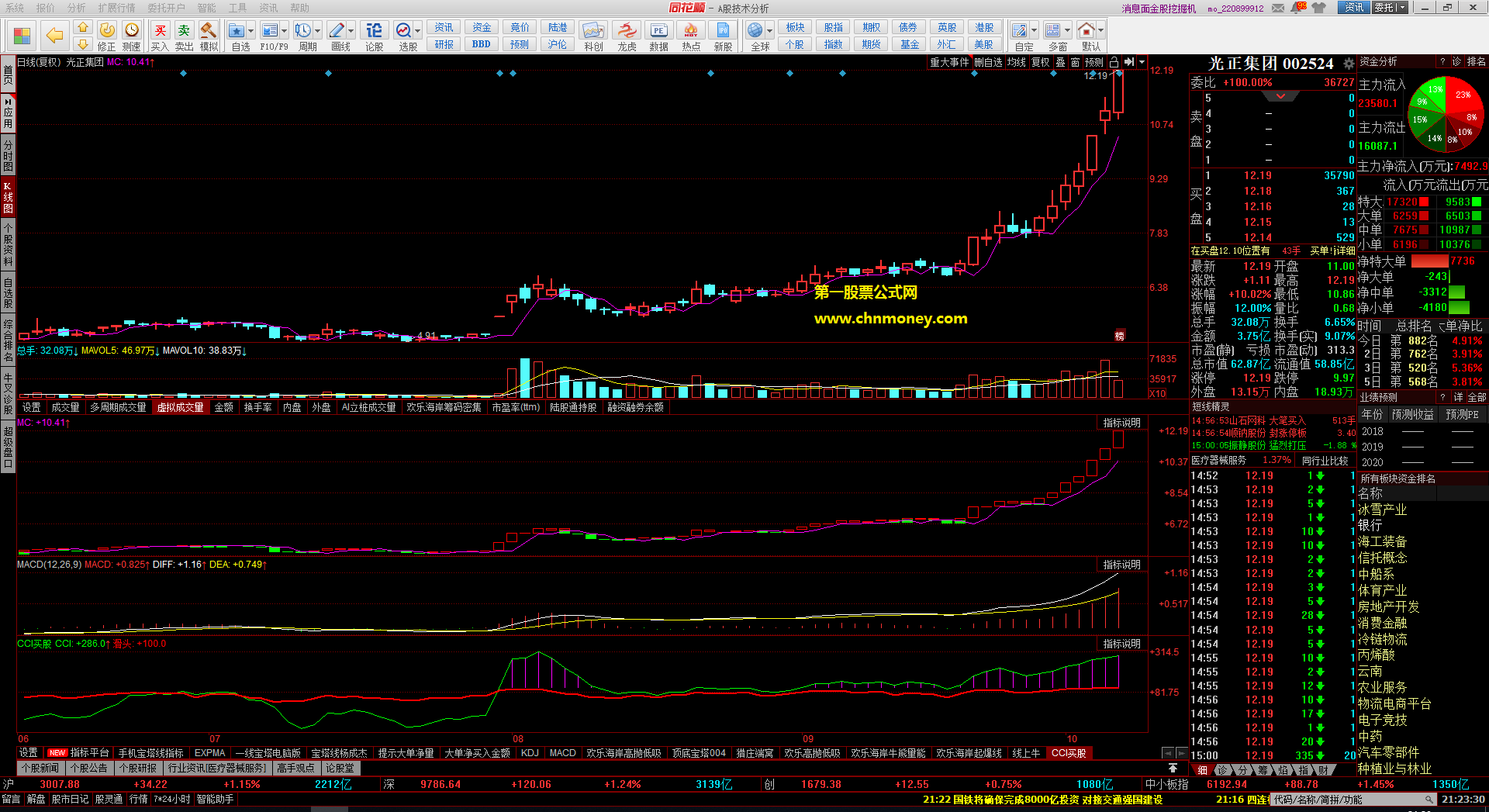1489x812 pixels.
Task: Click 指标说明 on the MACD panel
Action: click(x=1121, y=565)
